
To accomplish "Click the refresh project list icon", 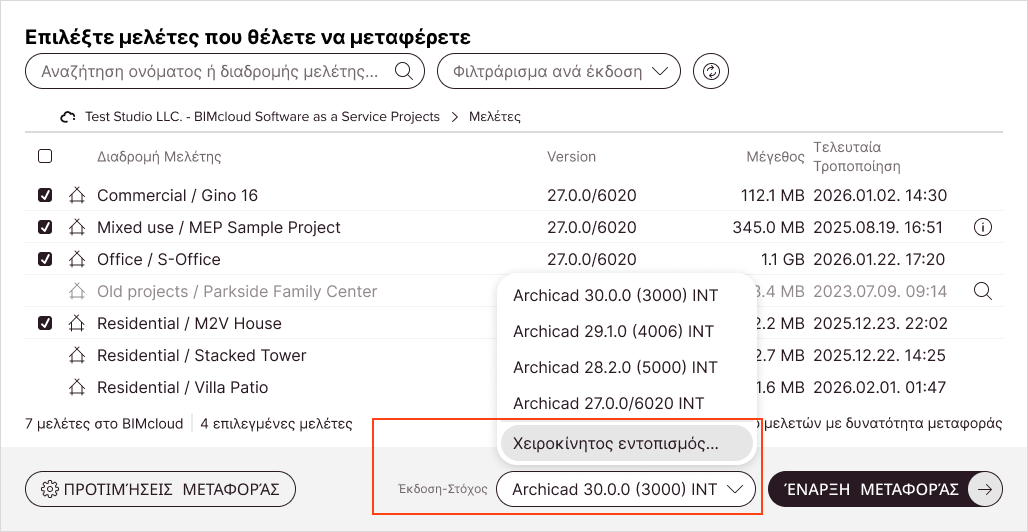I will pyautogui.click(x=711, y=71).
